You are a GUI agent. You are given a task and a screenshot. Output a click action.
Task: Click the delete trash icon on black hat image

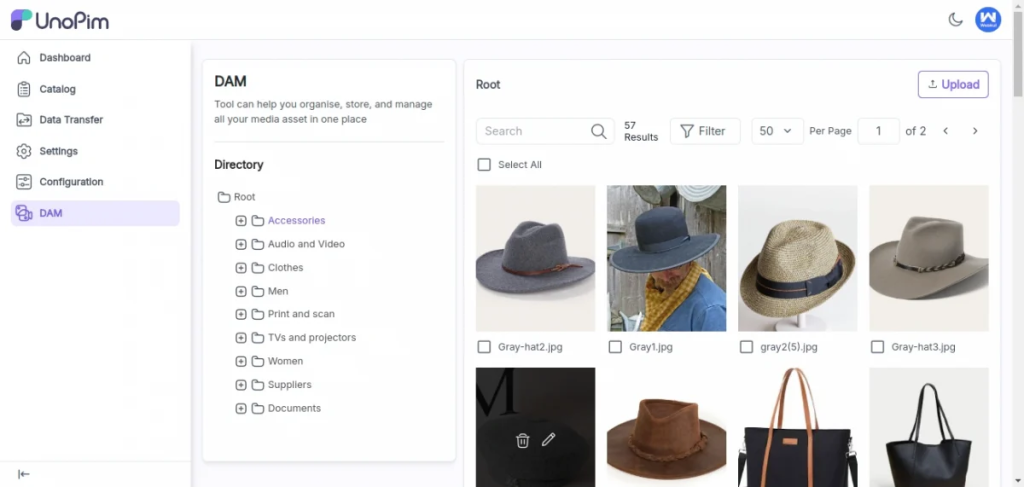522,441
